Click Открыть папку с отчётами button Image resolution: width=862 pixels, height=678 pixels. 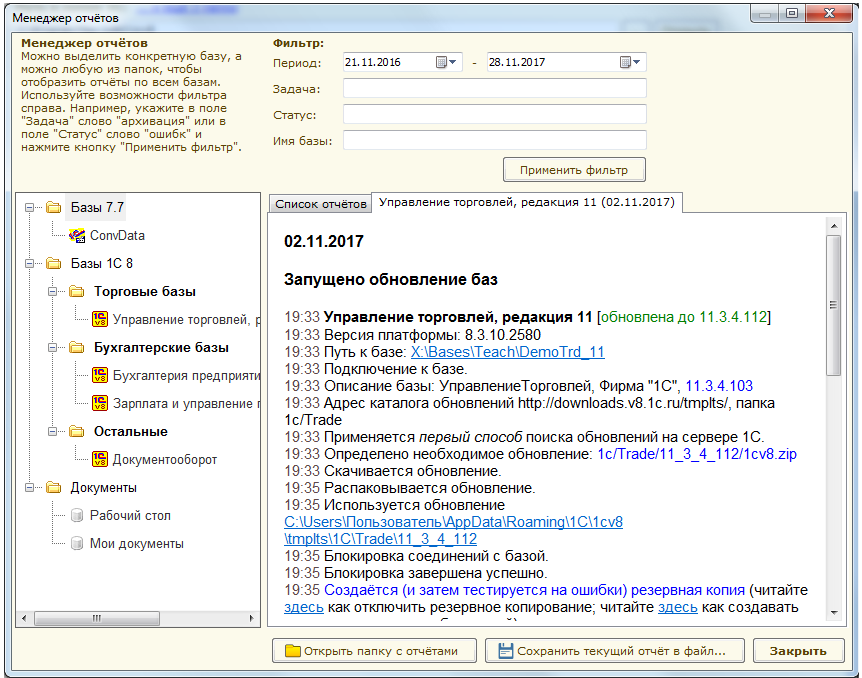(x=374, y=651)
